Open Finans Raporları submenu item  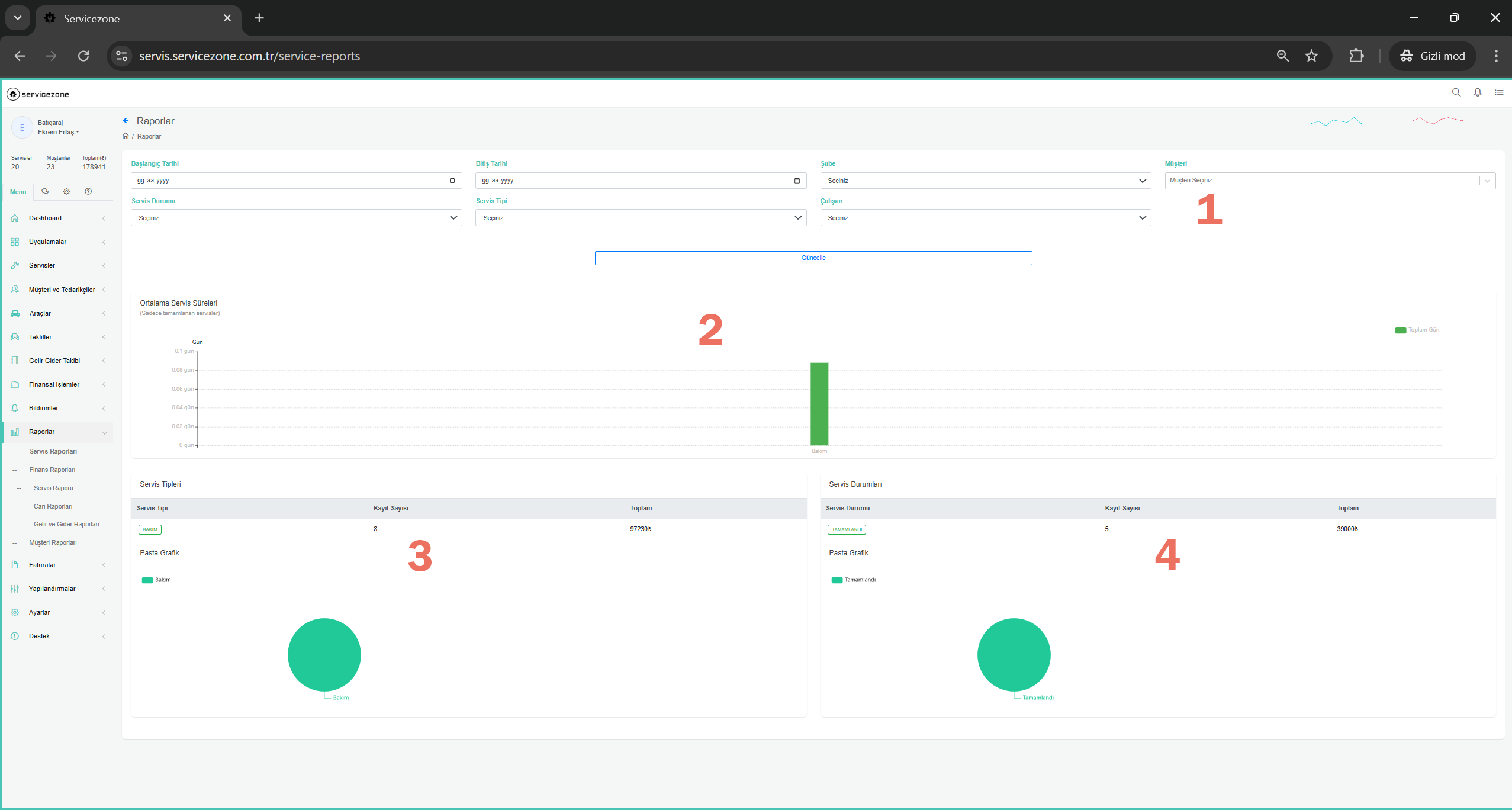[x=52, y=470]
